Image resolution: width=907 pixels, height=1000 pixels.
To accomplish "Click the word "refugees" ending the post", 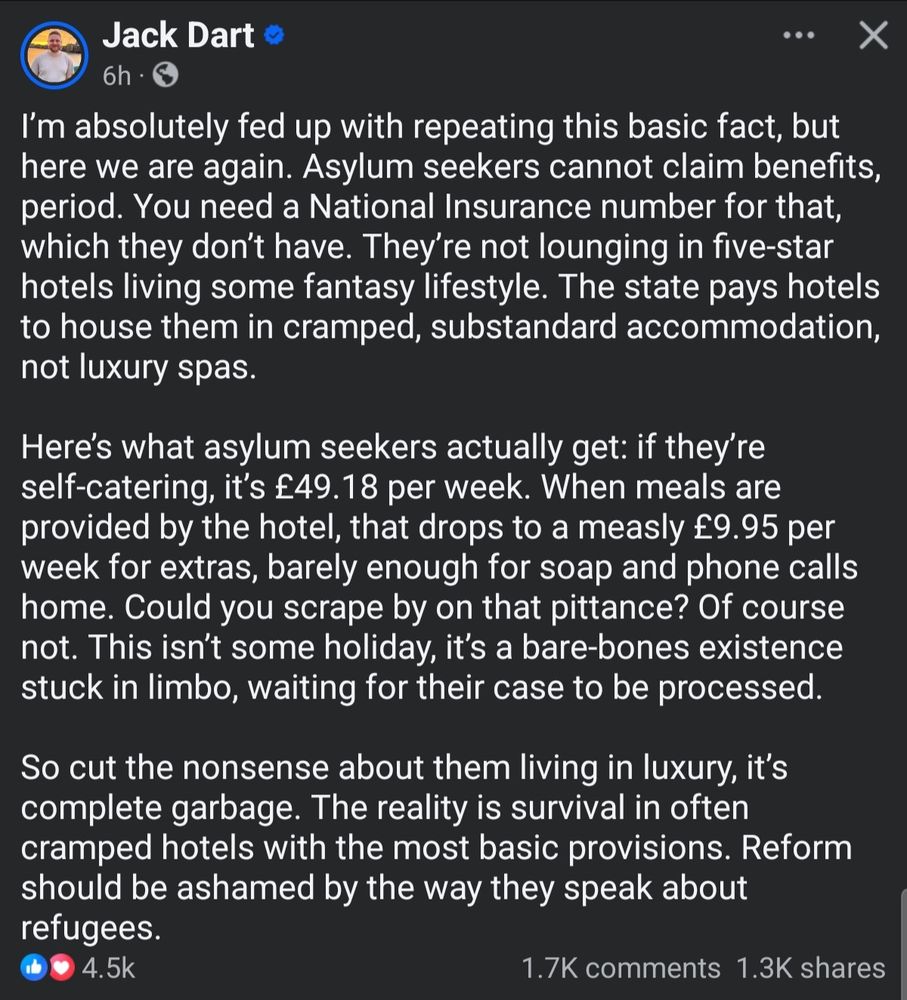I will [x=91, y=928].
